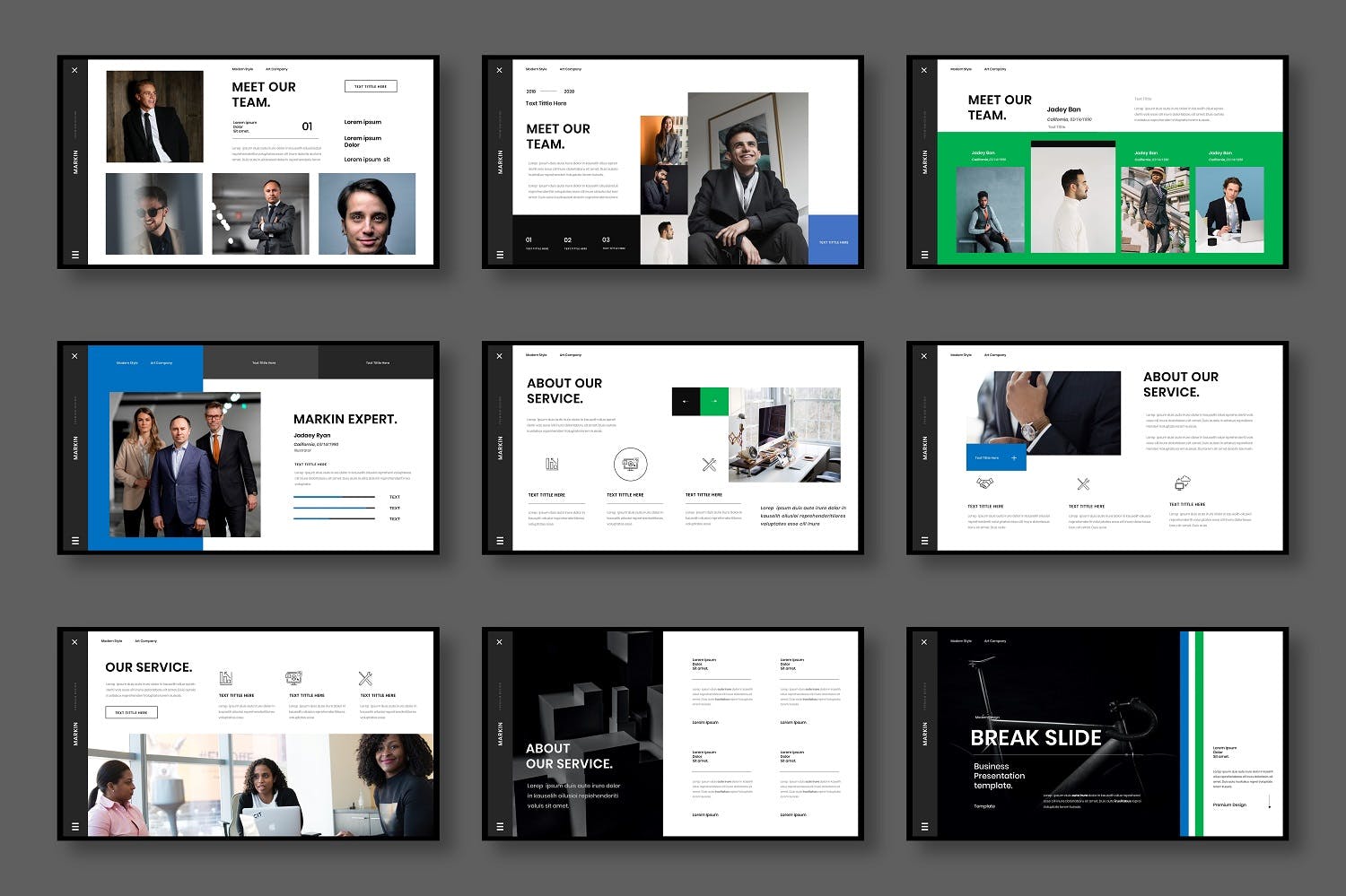Select photo of man in sunglasses
Image resolution: width=1346 pixels, height=896 pixels.
[154, 213]
